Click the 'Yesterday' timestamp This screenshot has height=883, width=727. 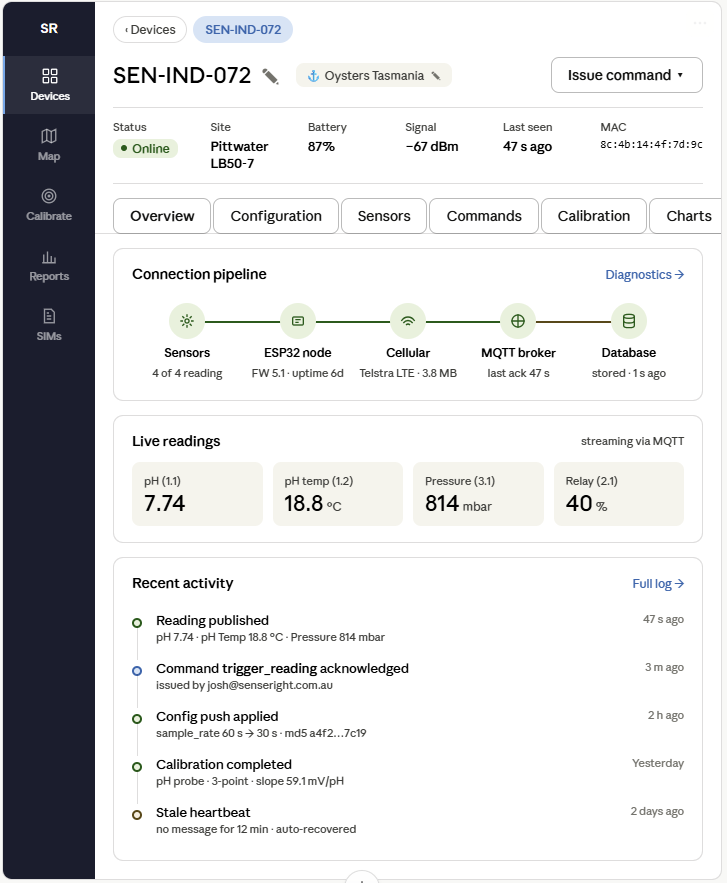pyautogui.click(x=657, y=763)
